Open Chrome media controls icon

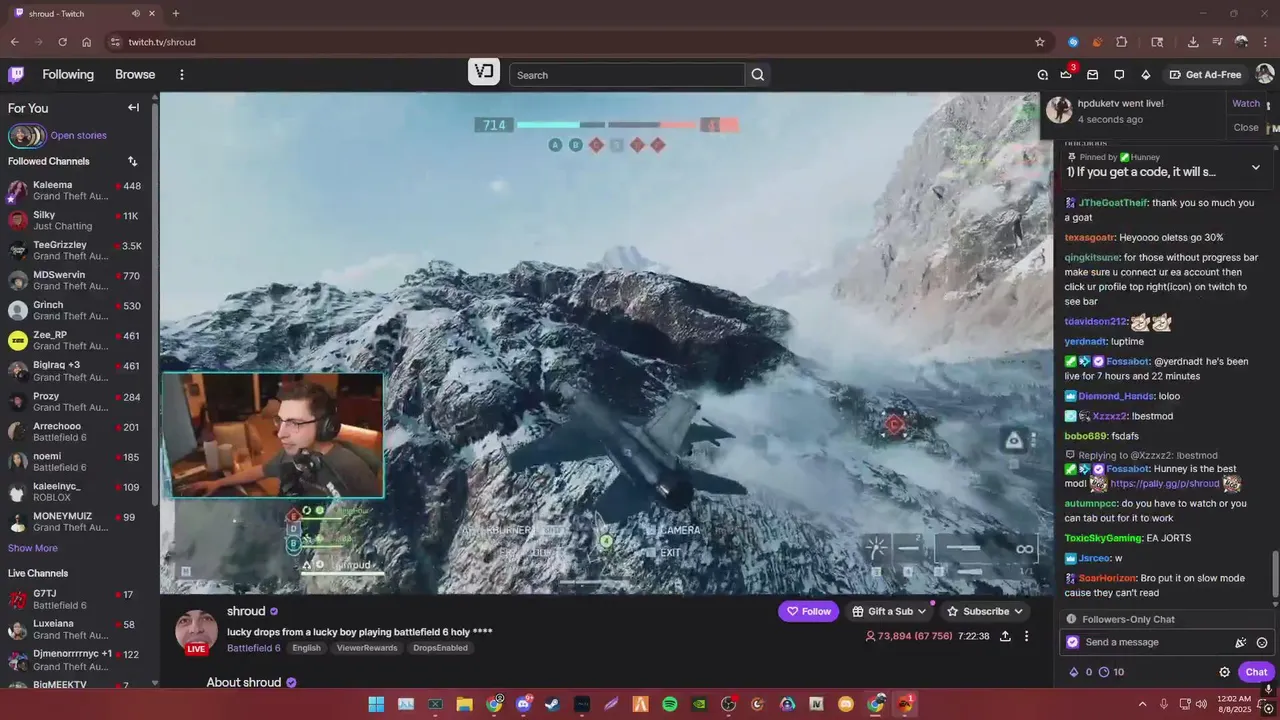click(x=1217, y=42)
